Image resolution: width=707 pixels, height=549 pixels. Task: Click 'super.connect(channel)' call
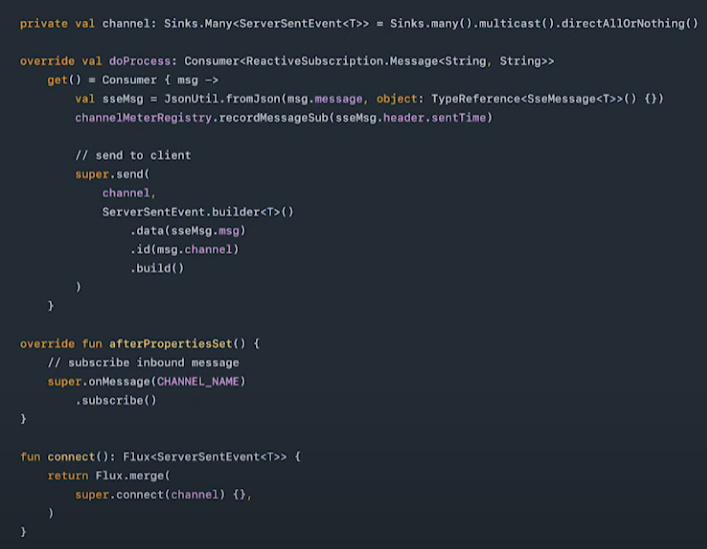[150, 495]
